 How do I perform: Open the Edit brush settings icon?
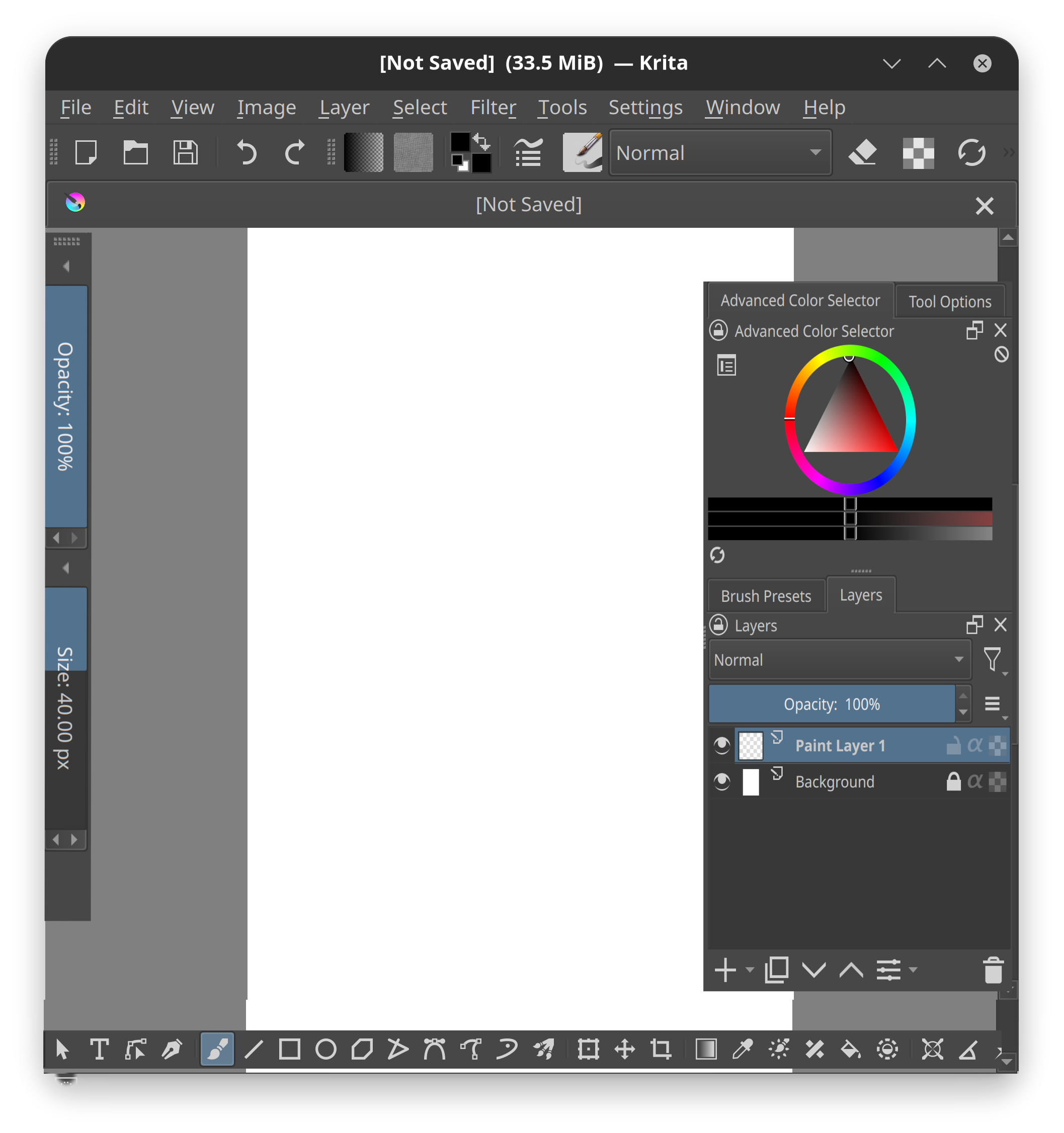(x=528, y=153)
